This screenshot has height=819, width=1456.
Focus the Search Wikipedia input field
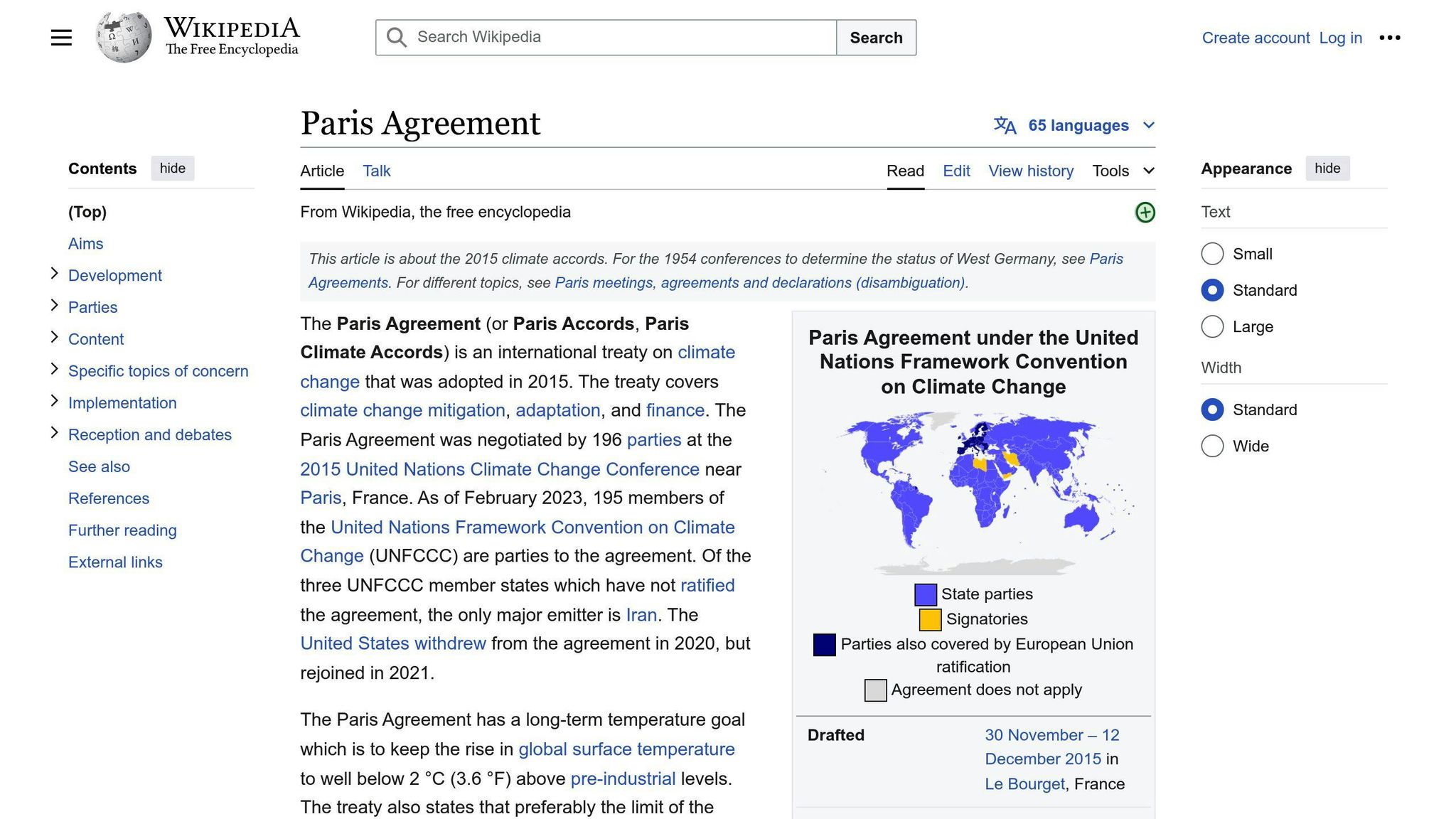coord(606,38)
